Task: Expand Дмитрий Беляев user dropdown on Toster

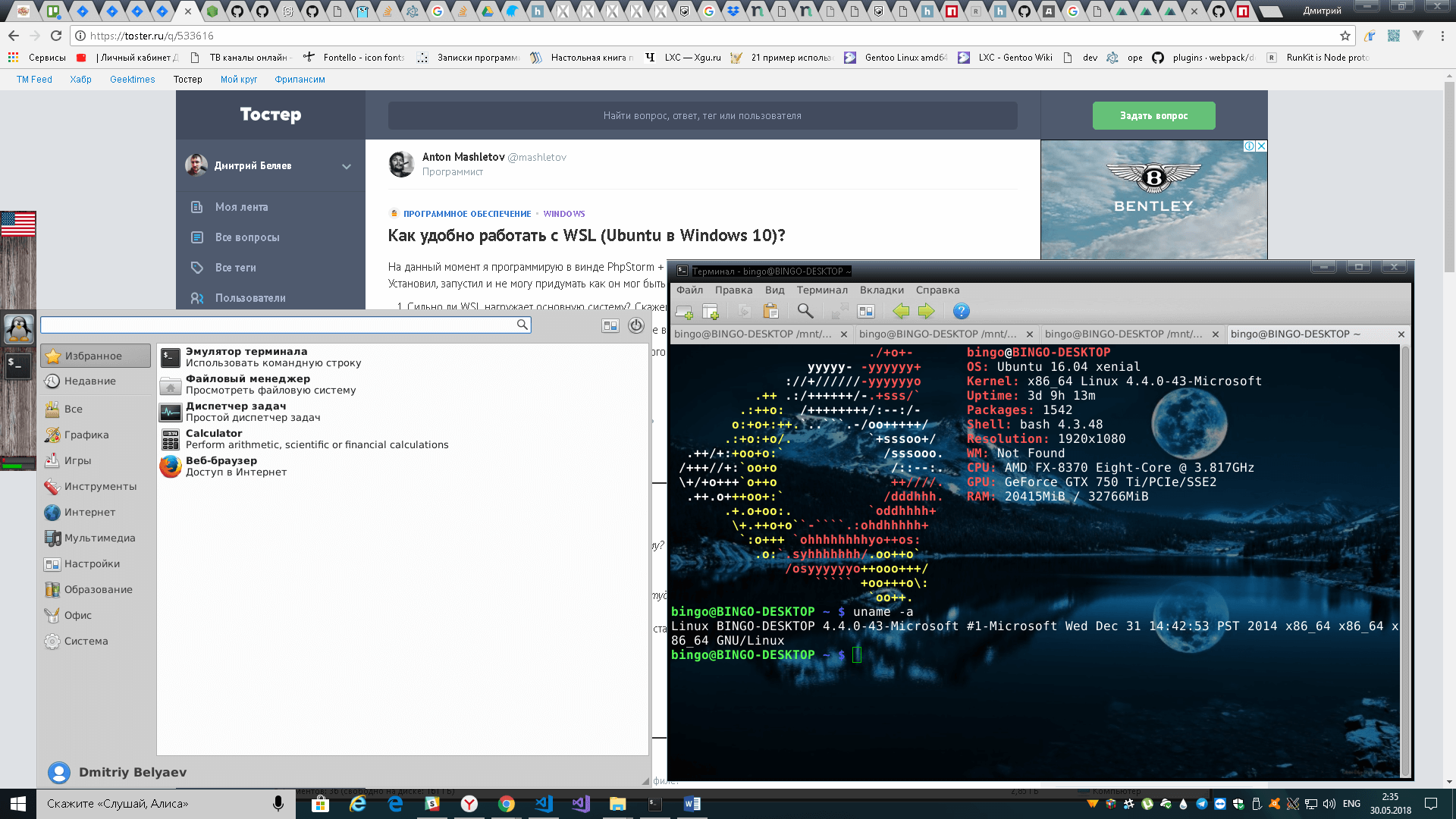Action: (x=347, y=166)
